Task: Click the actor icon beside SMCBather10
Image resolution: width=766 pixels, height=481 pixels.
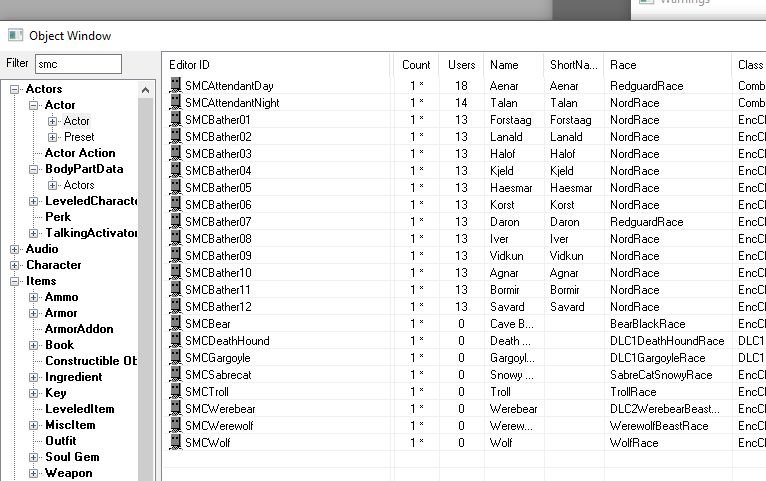Action: coord(175,272)
